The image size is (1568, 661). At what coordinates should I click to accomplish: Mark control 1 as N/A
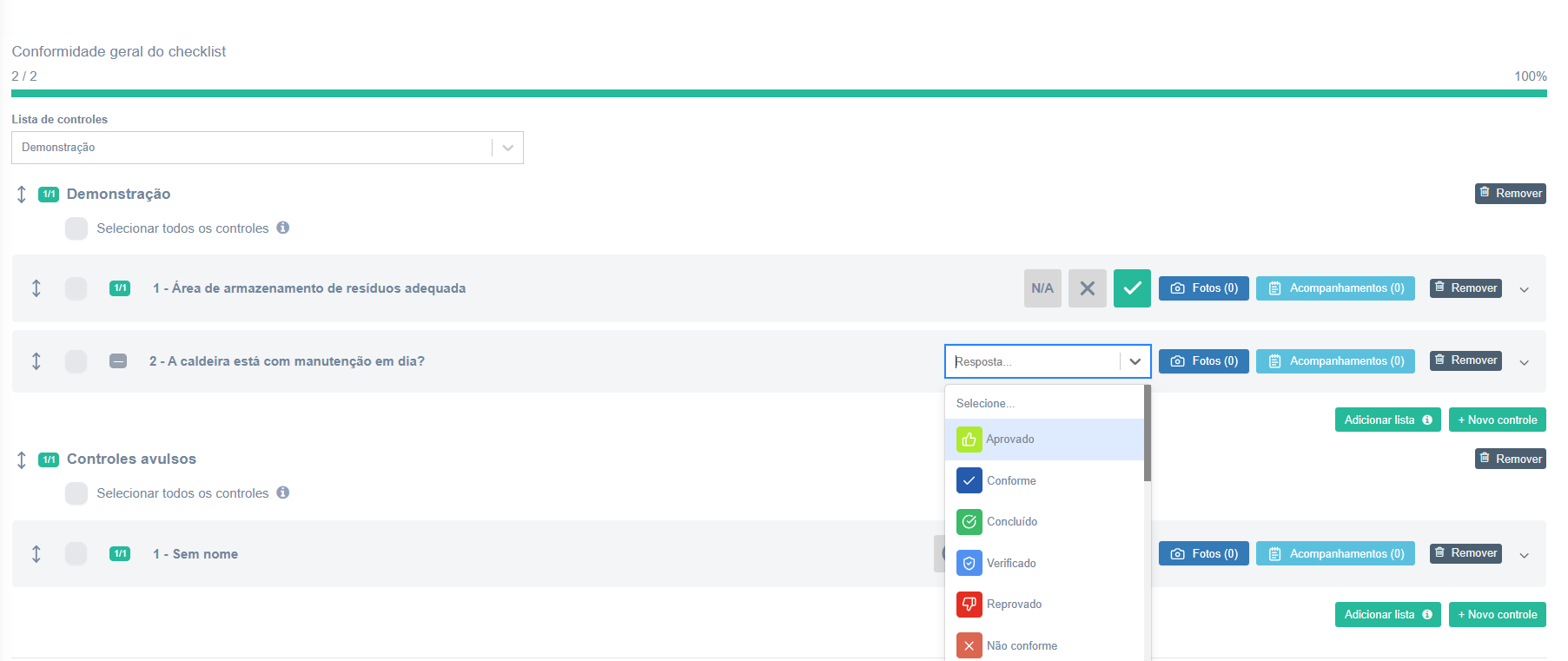click(x=1042, y=288)
